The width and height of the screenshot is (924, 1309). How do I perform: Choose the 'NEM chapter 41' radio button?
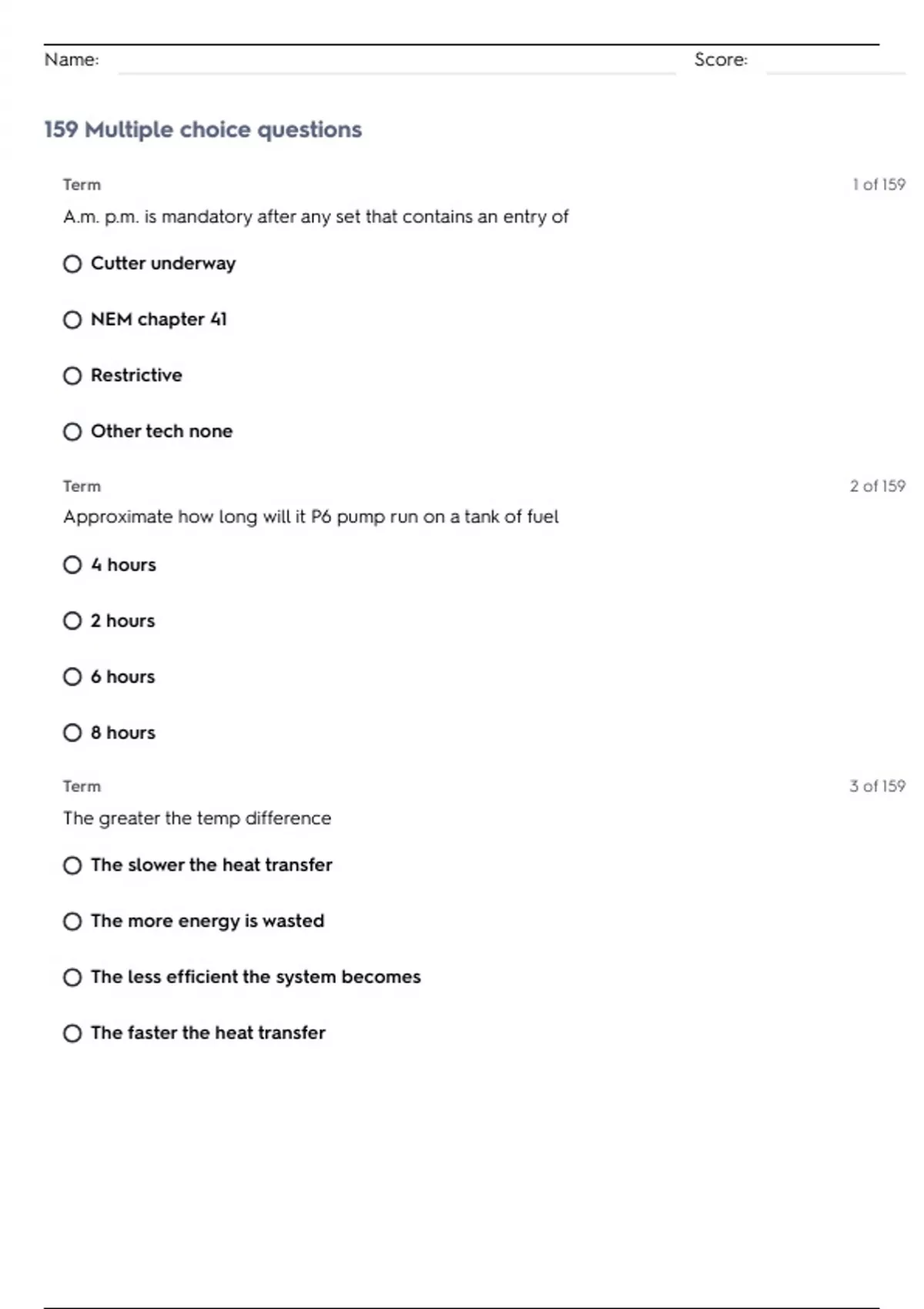click(72, 320)
